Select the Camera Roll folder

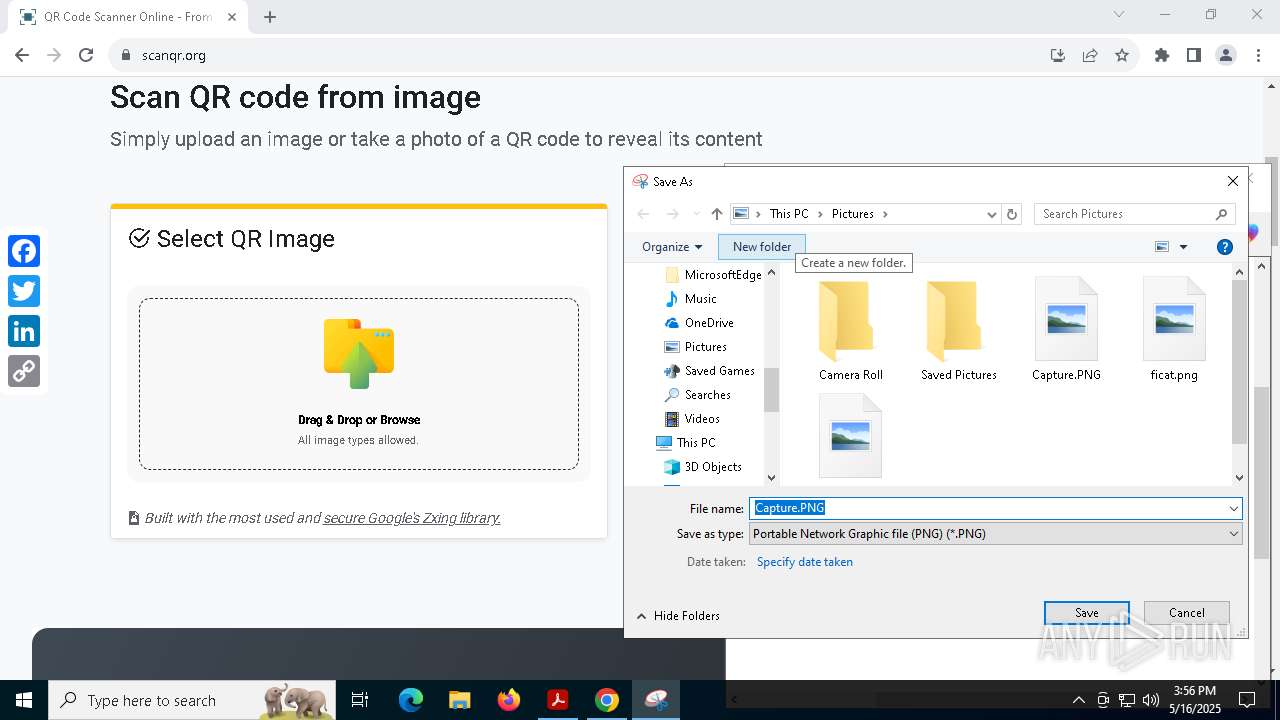click(x=851, y=331)
